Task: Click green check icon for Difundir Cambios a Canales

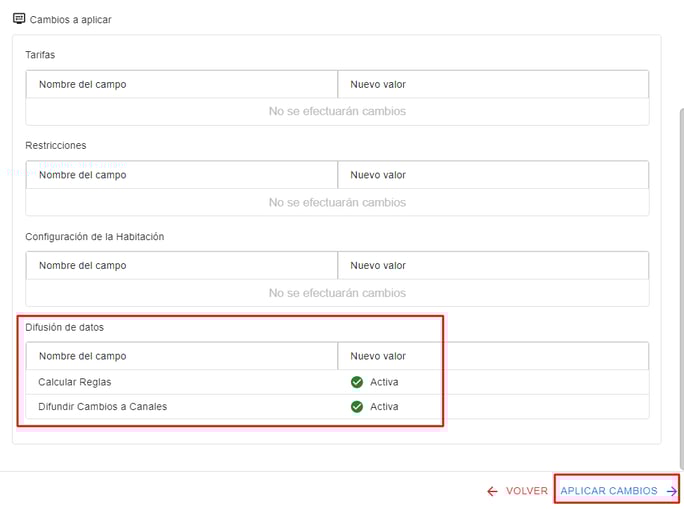Action: (357, 407)
